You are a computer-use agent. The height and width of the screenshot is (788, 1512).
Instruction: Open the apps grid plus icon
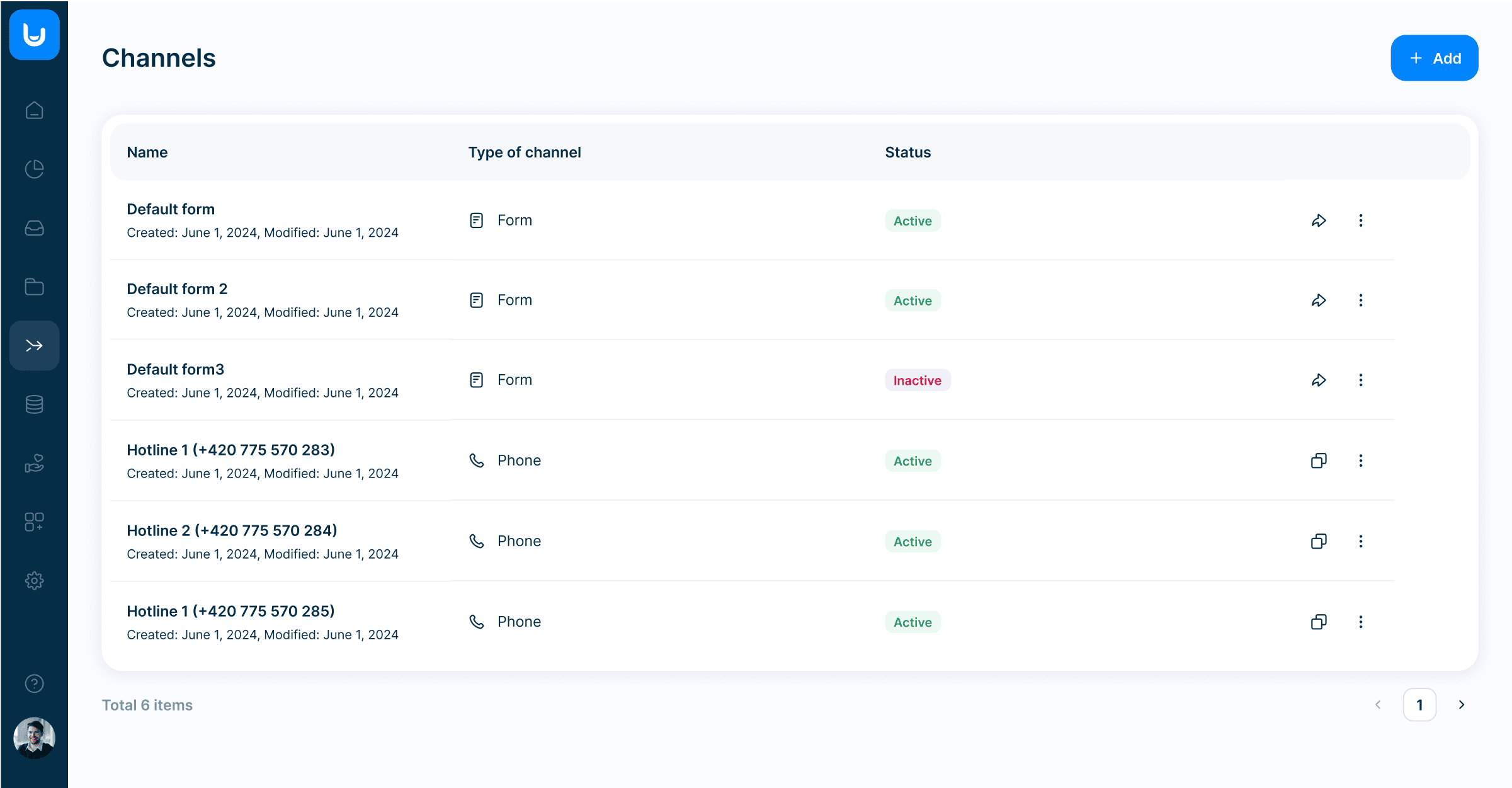coord(34,522)
